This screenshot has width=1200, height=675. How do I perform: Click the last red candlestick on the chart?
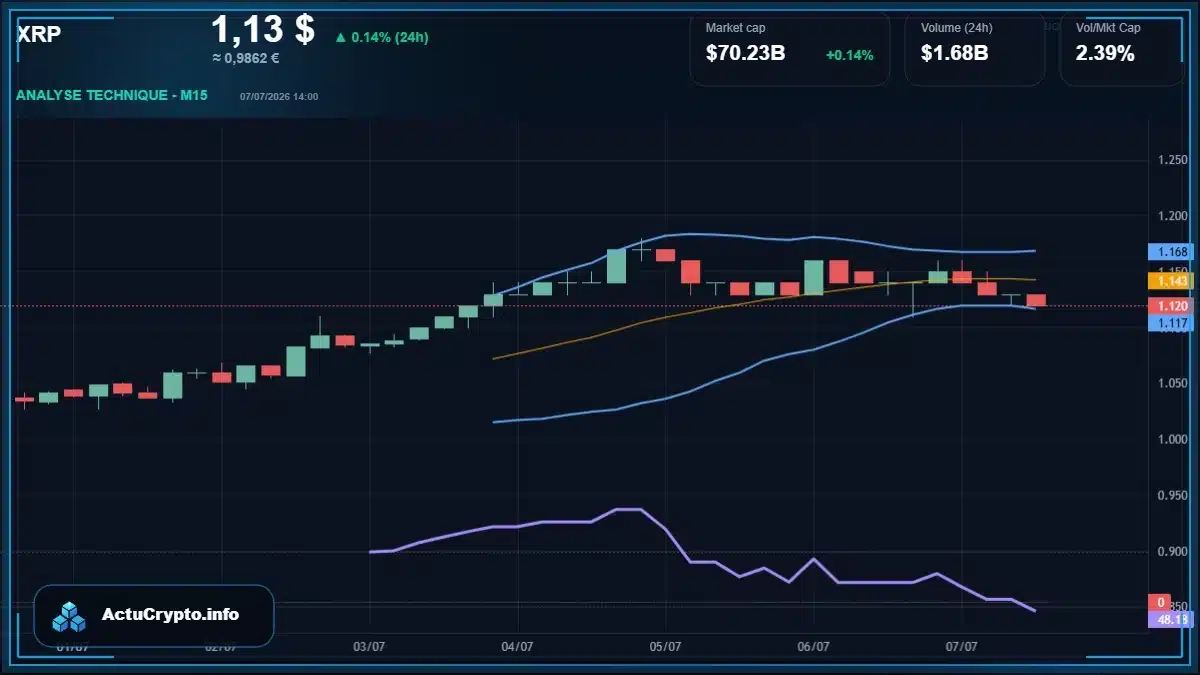point(1036,300)
